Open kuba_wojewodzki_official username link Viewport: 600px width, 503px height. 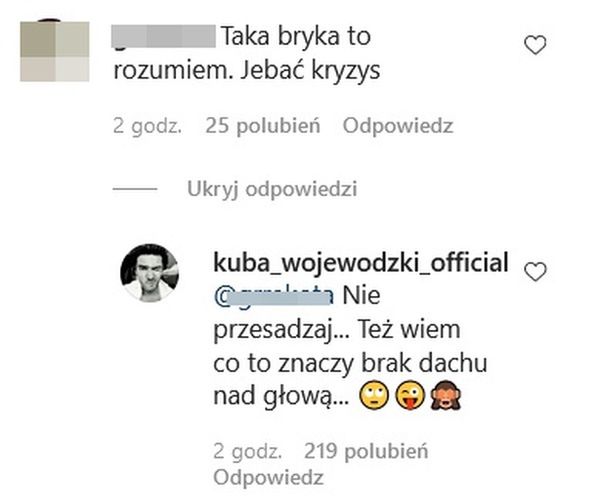(361, 262)
